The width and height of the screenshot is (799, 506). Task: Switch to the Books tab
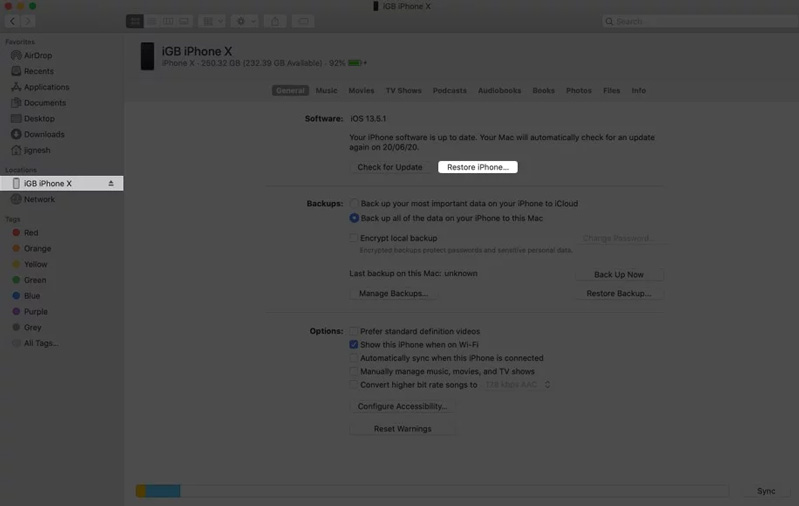coord(543,90)
